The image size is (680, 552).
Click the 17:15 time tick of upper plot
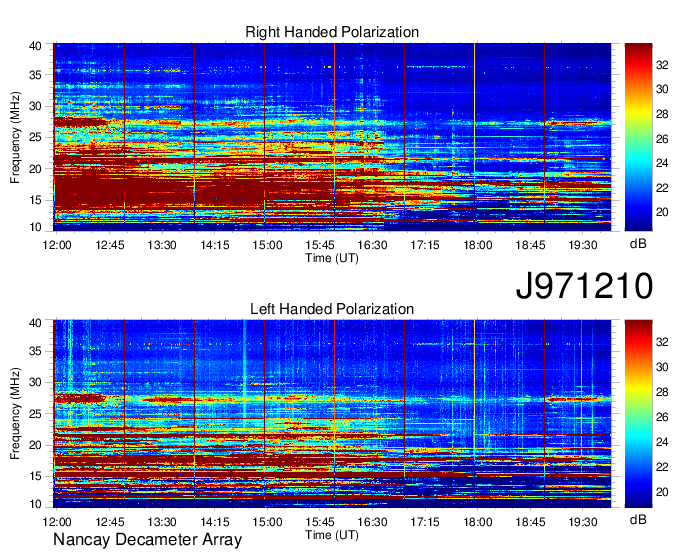pyautogui.click(x=425, y=245)
